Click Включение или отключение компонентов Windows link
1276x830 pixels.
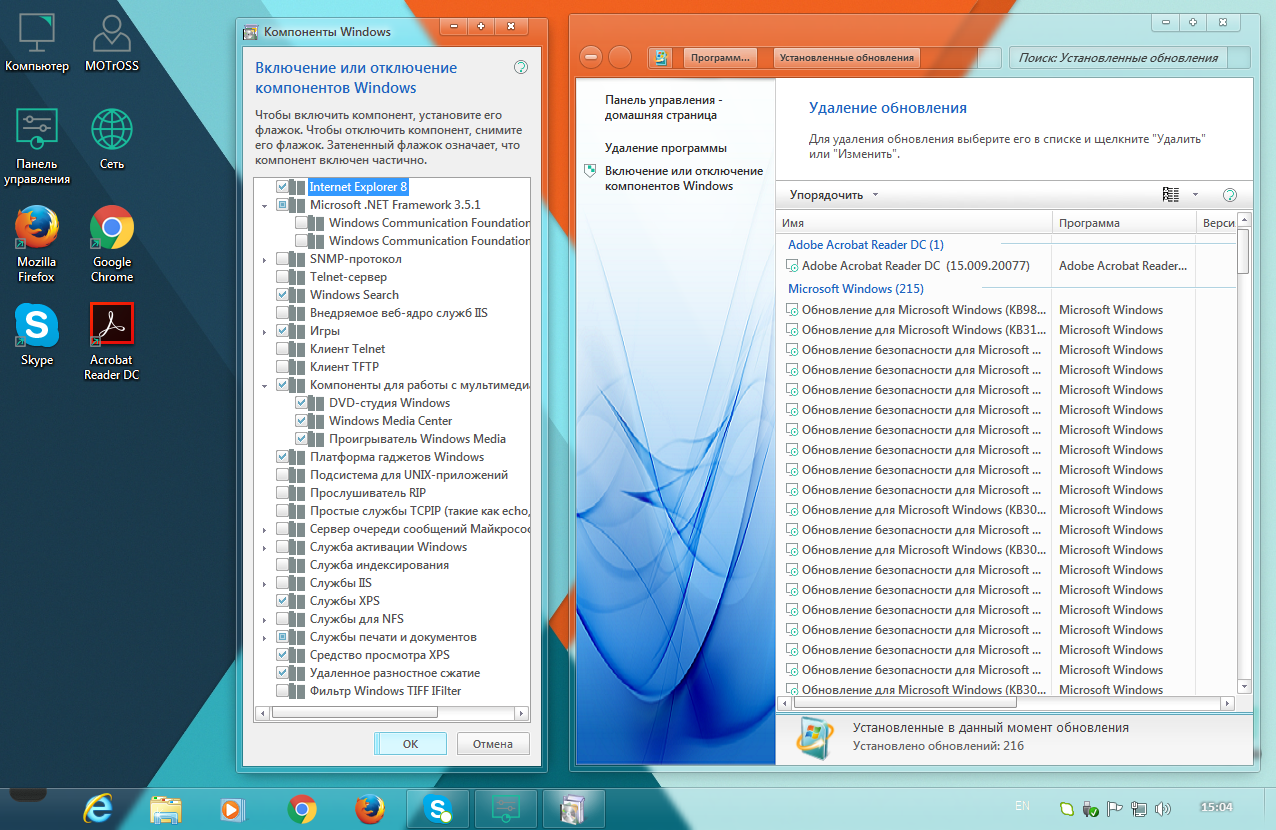(684, 179)
